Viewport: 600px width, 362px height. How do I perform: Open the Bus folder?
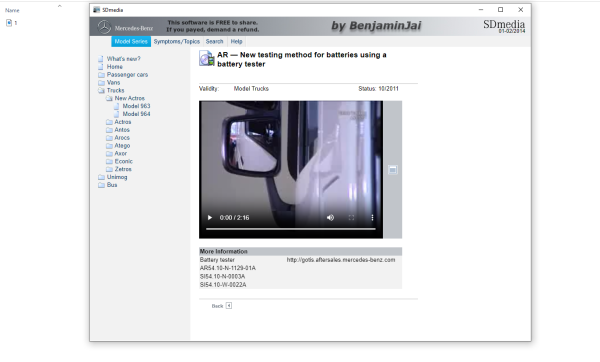pyautogui.click(x=112, y=185)
